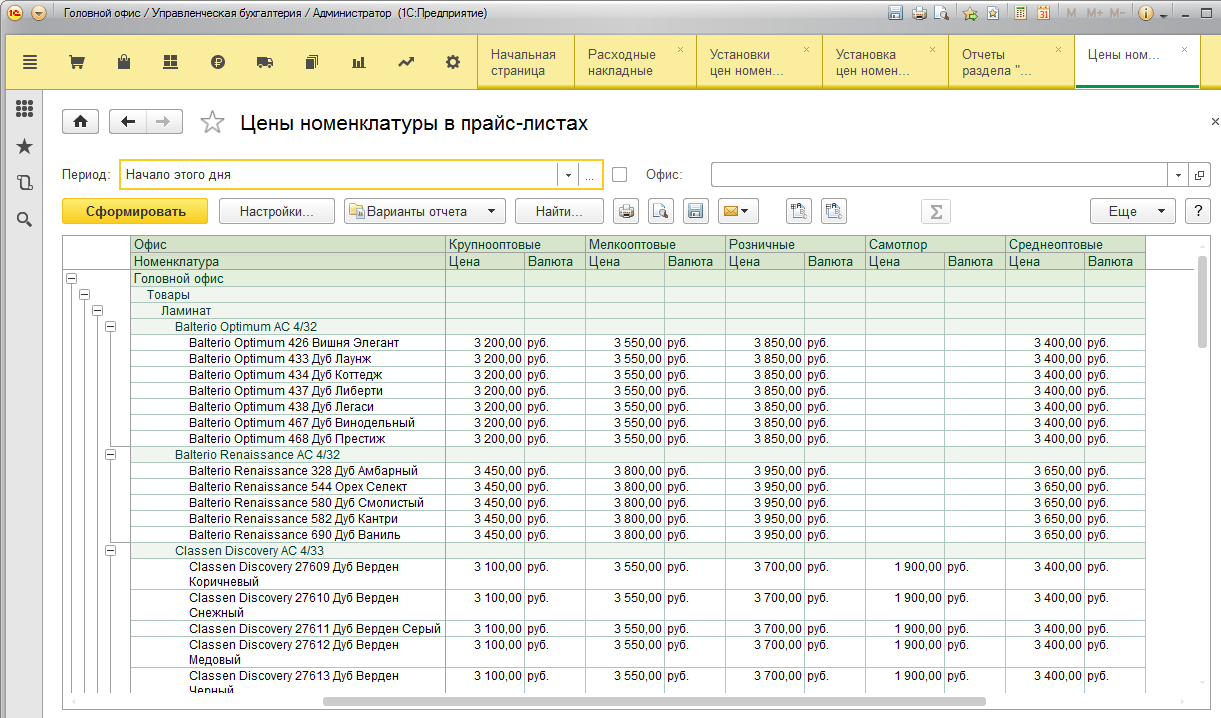Click the second report grouping structure icon

coord(834,211)
